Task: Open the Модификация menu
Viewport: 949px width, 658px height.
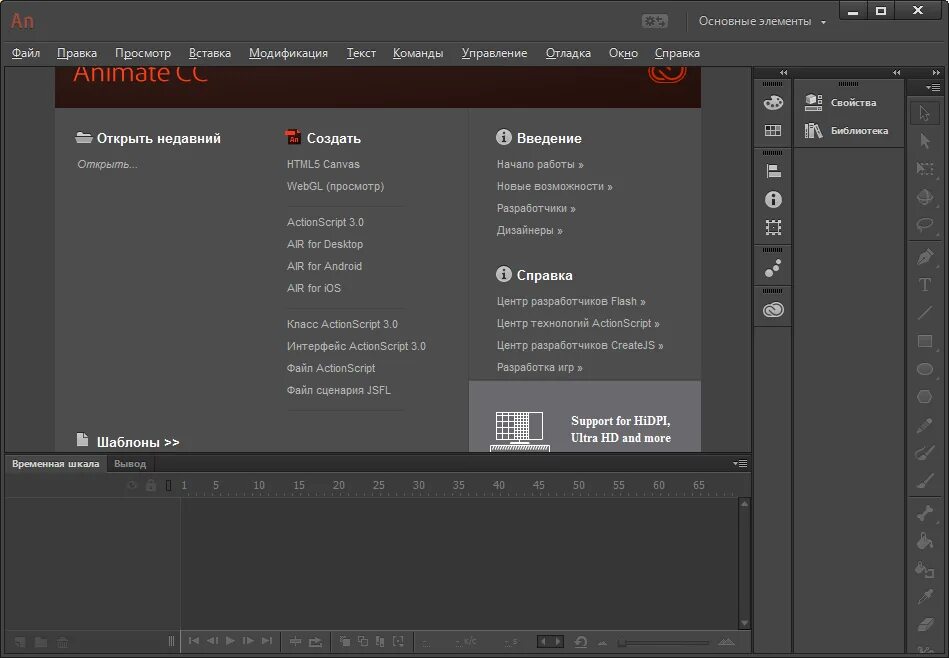Action: click(288, 53)
